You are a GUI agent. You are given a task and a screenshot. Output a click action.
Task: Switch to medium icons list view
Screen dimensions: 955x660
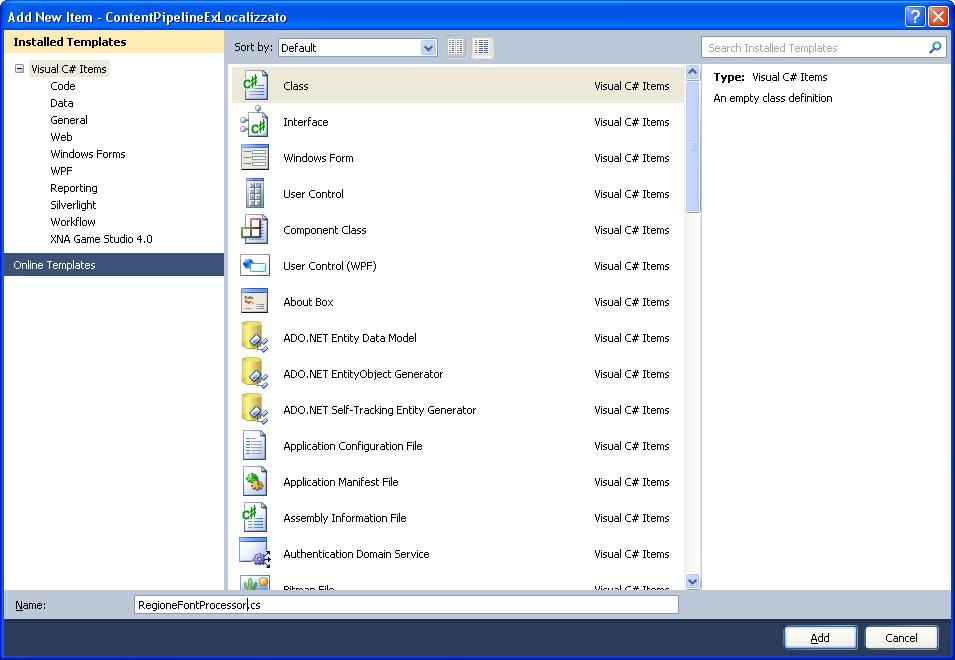click(482, 47)
